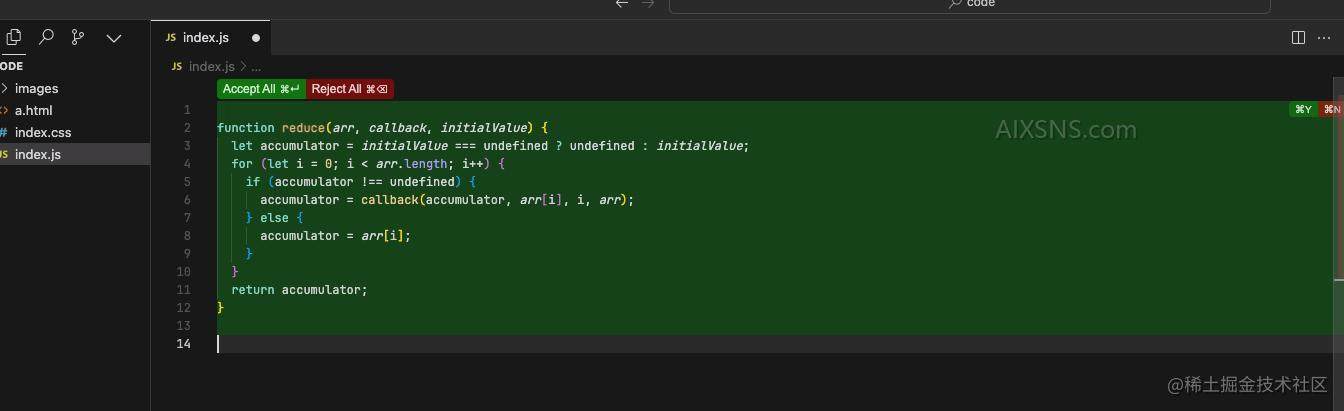Viewport: 1344px width, 411px height.
Task: Open the Source Control view icon
Action: (78, 37)
